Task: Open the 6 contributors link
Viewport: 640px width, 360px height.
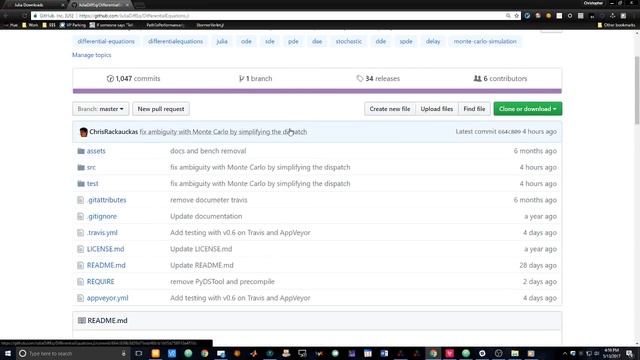Action: pos(500,78)
